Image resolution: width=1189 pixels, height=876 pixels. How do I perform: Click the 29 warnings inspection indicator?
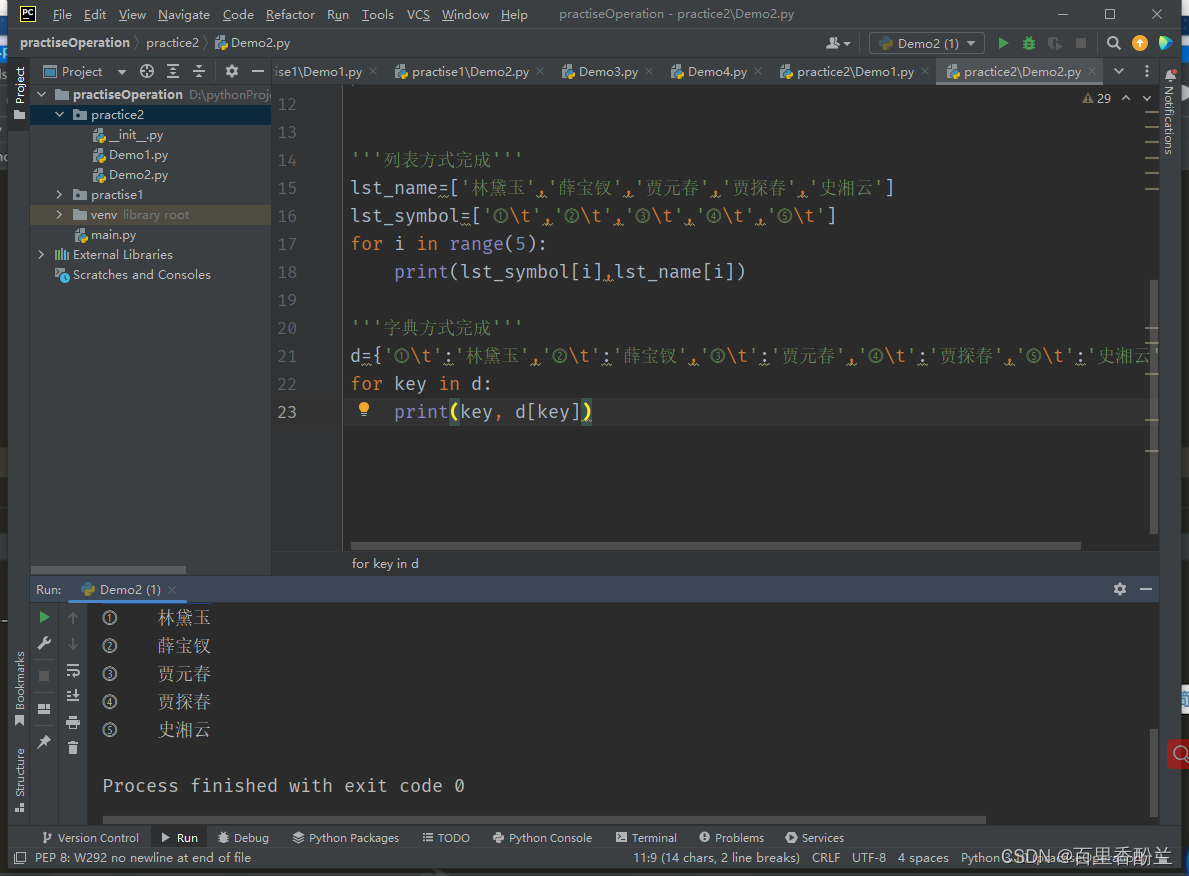tap(1096, 99)
